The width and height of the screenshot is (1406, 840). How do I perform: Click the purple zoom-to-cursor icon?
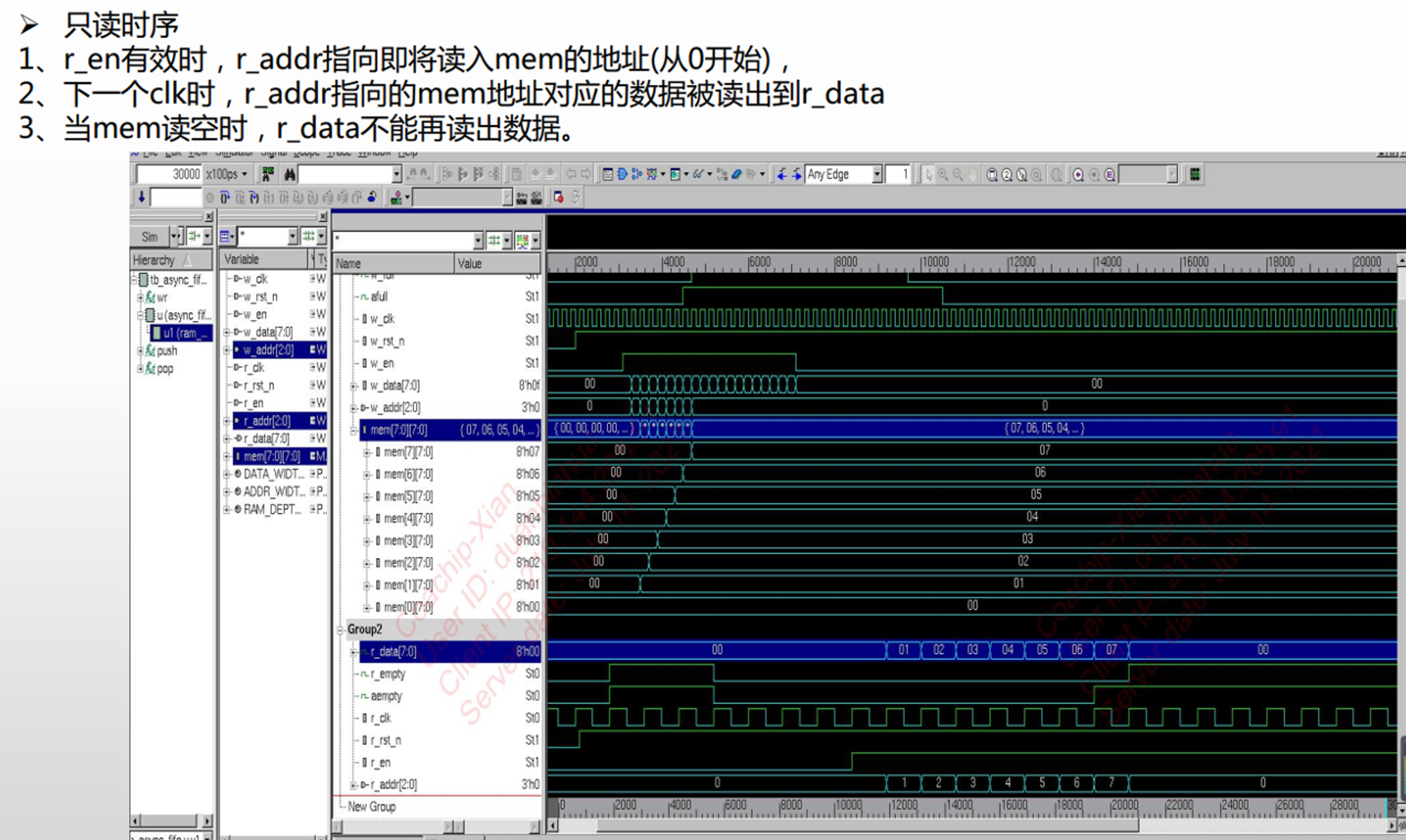click(1078, 174)
